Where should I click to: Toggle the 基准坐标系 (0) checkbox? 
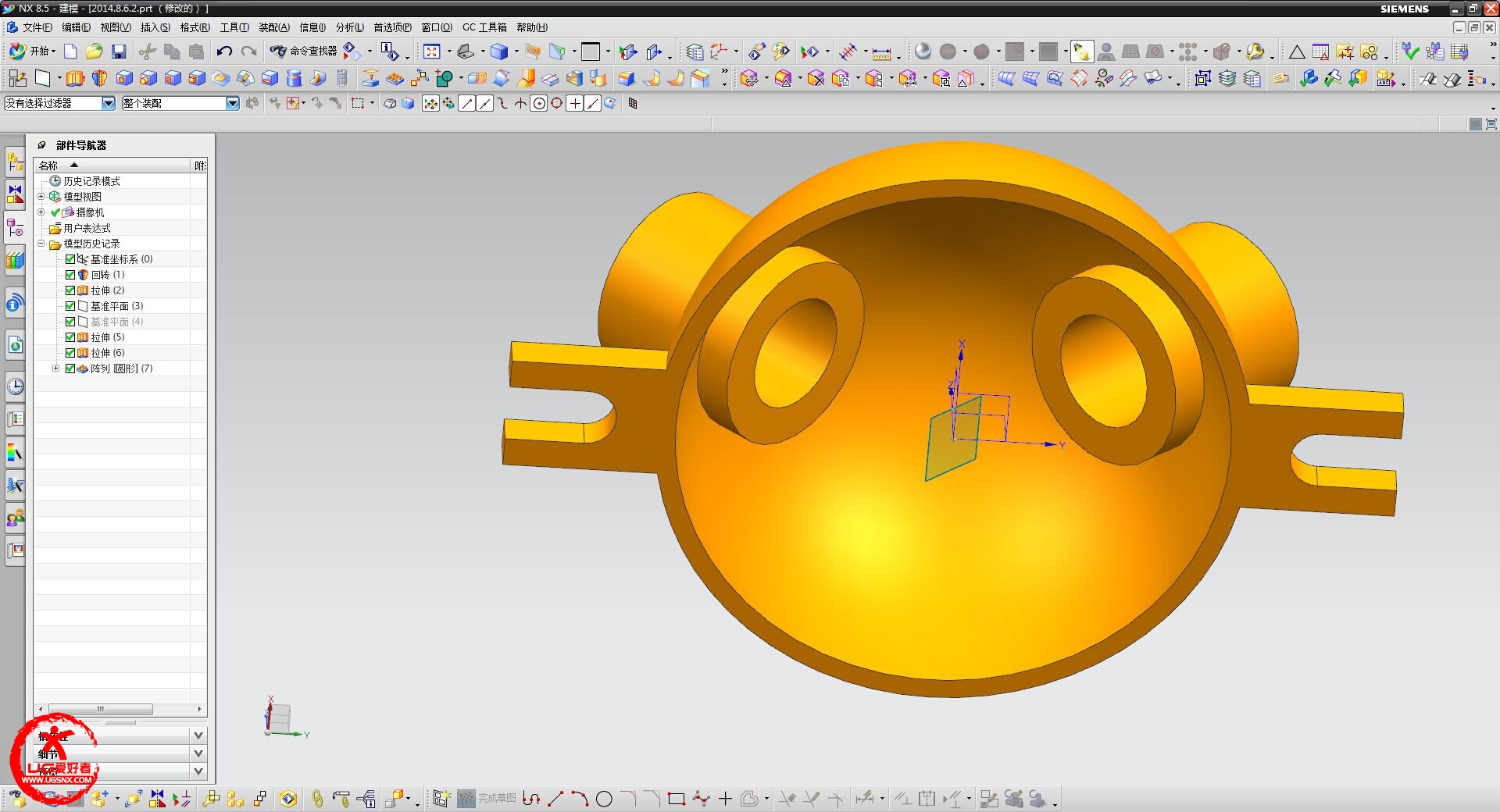(x=70, y=259)
